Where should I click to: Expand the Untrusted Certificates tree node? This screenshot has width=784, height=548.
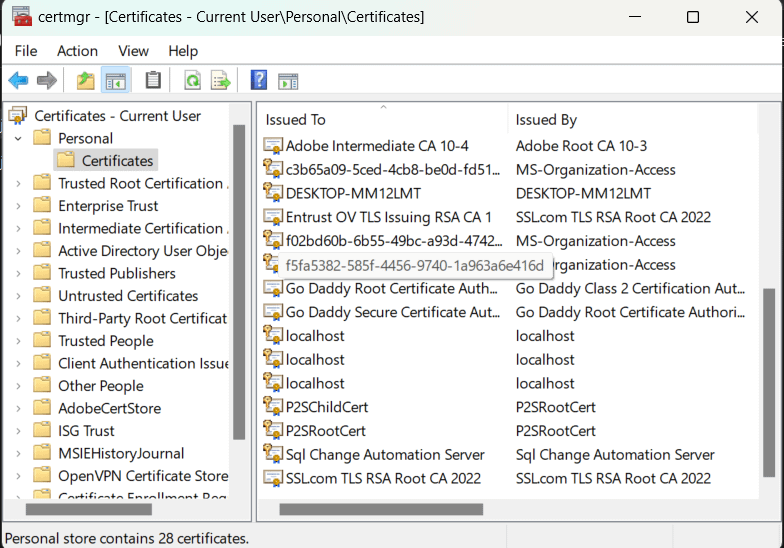18,296
